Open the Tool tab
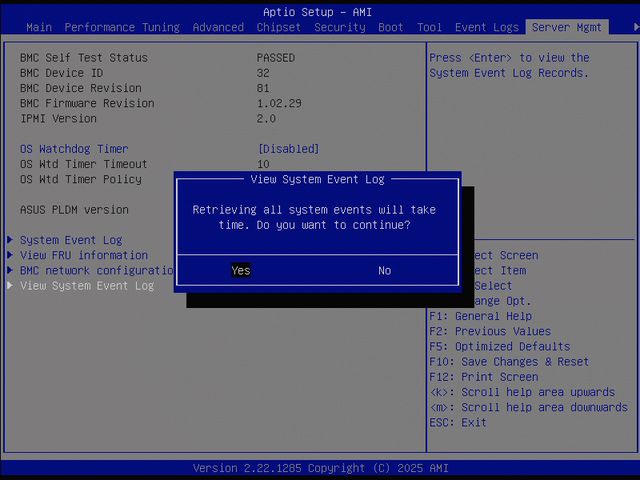640x480 pixels. (429, 27)
